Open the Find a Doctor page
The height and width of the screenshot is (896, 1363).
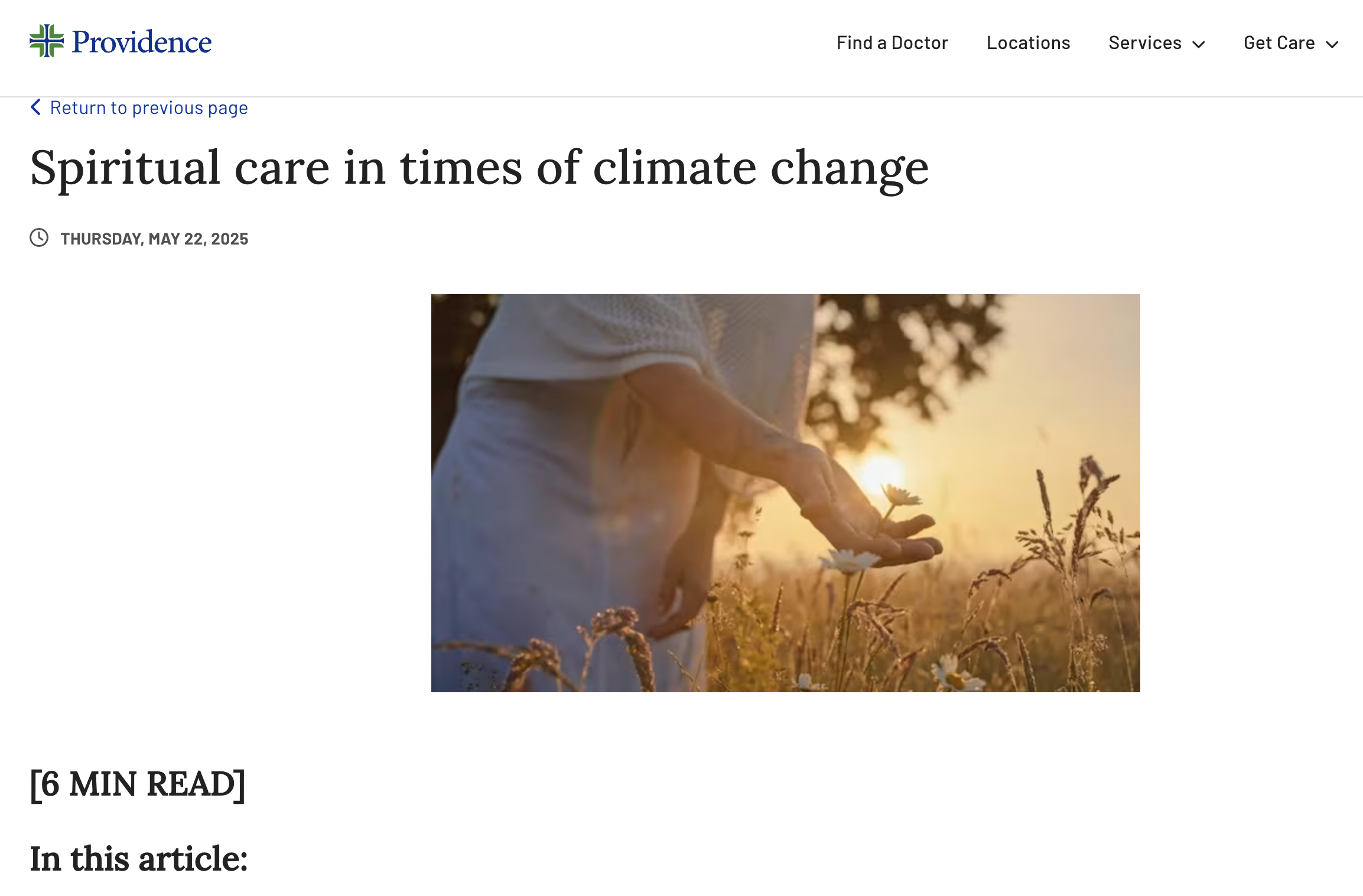pos(892,43)
